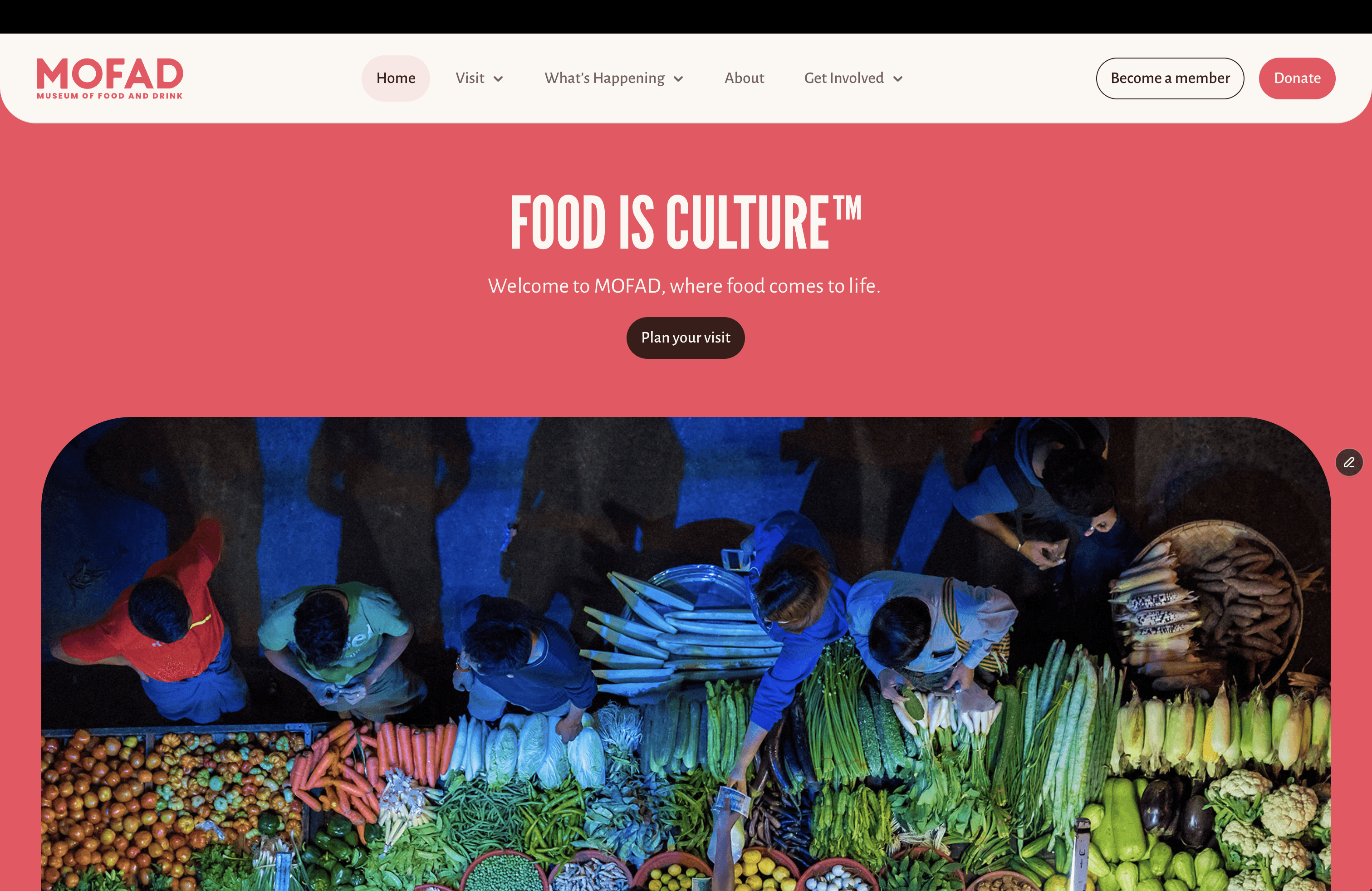Click Become a member button

[1170, 78]
